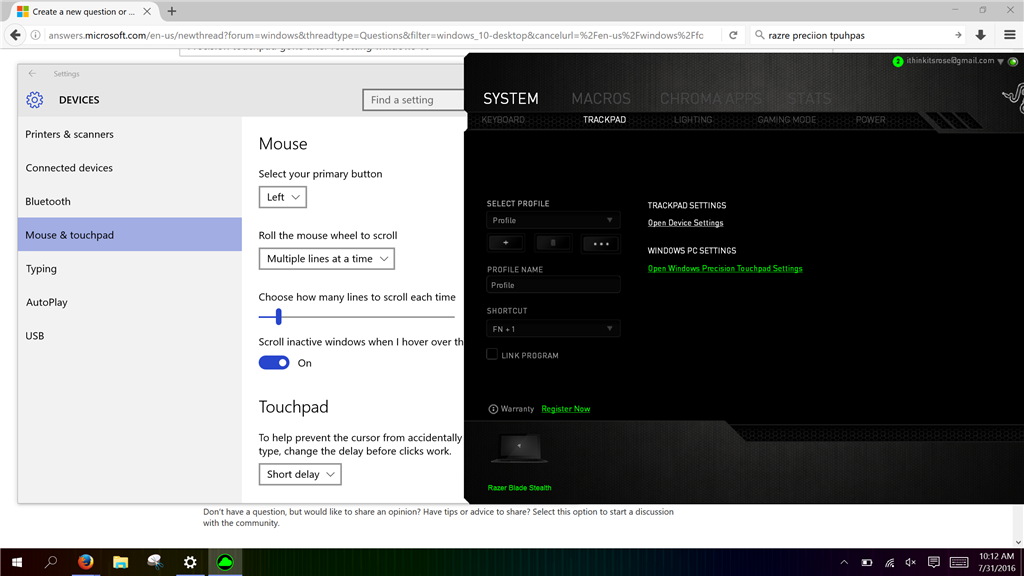Open the Short delay touchpad dropdown
Image resolution: width=1024 pixels, height=576 pixels.
[x=300, y=474]
